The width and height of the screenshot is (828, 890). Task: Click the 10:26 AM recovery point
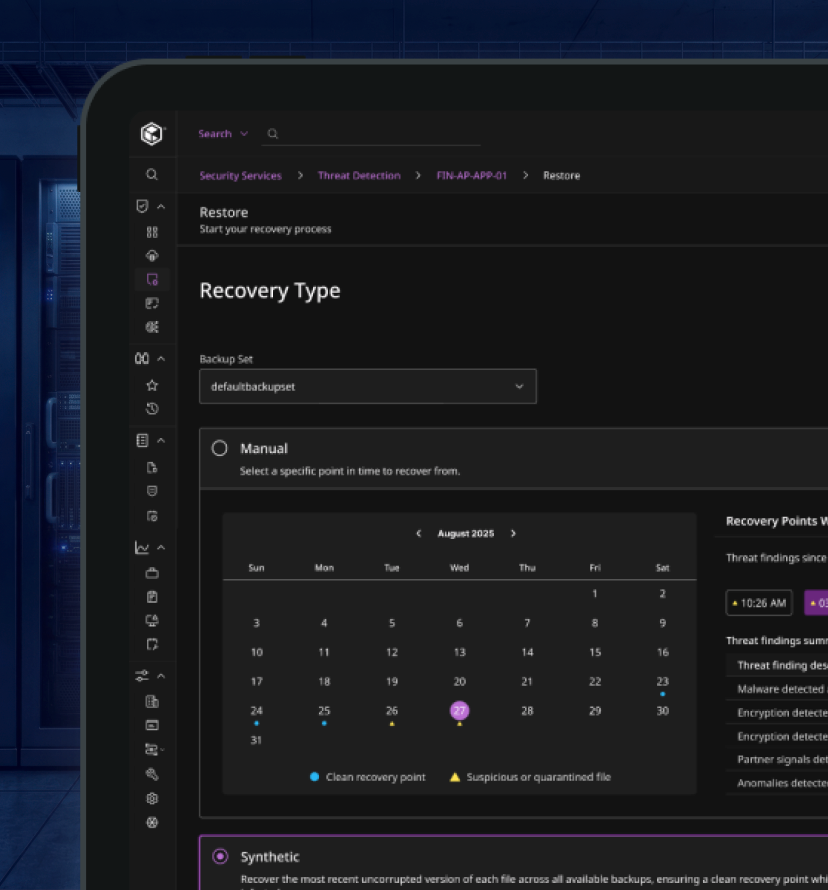(759, 603)
